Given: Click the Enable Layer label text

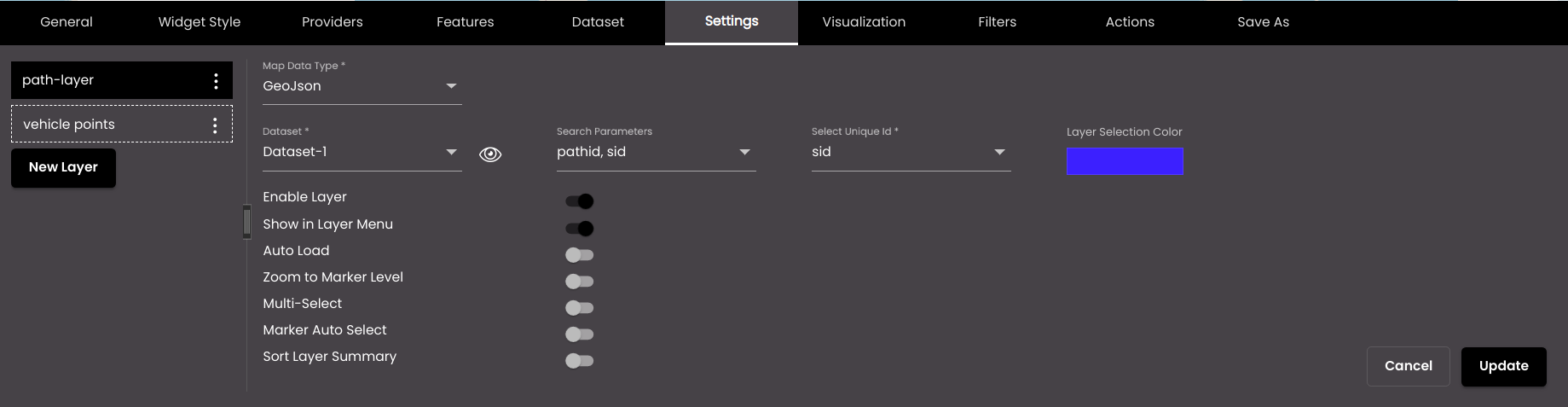Looking at the screenshot, I should point(304,197).
